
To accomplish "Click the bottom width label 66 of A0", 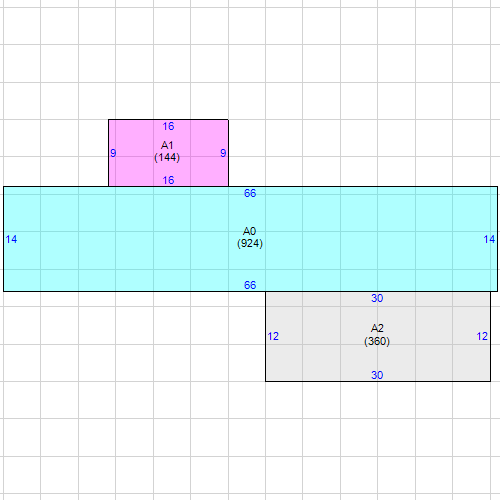I will (x=250, y=285).
